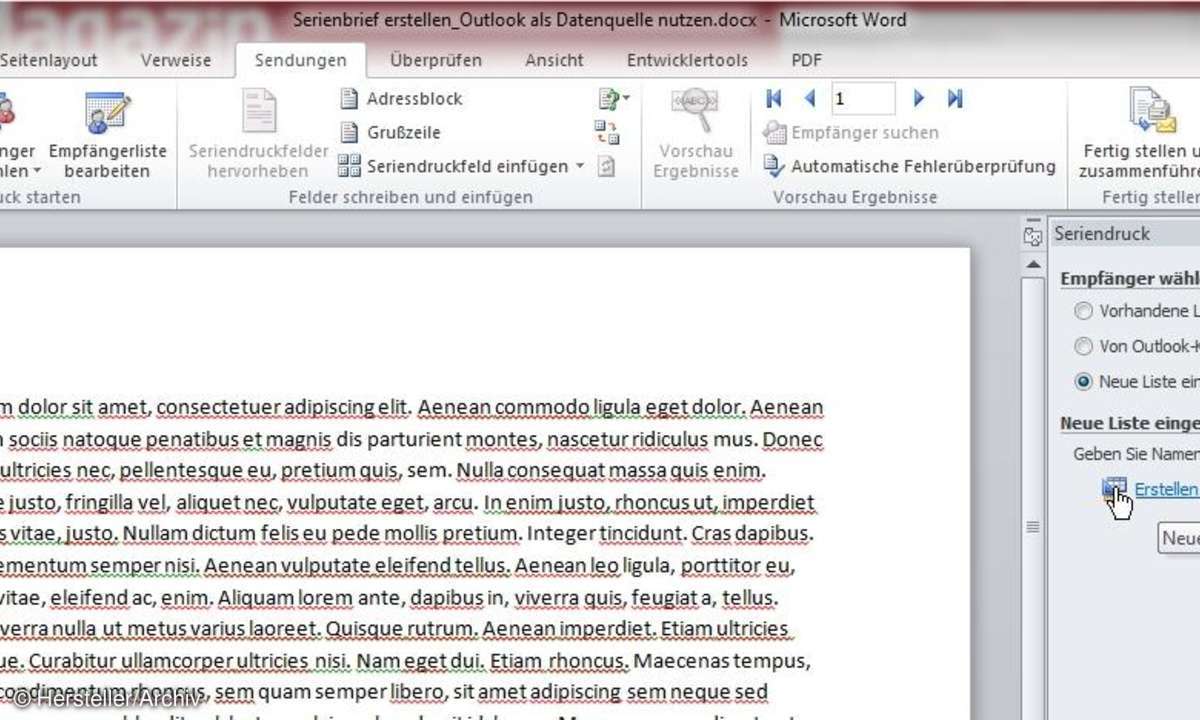Click the vertical scrollbar thumb

1032,526
